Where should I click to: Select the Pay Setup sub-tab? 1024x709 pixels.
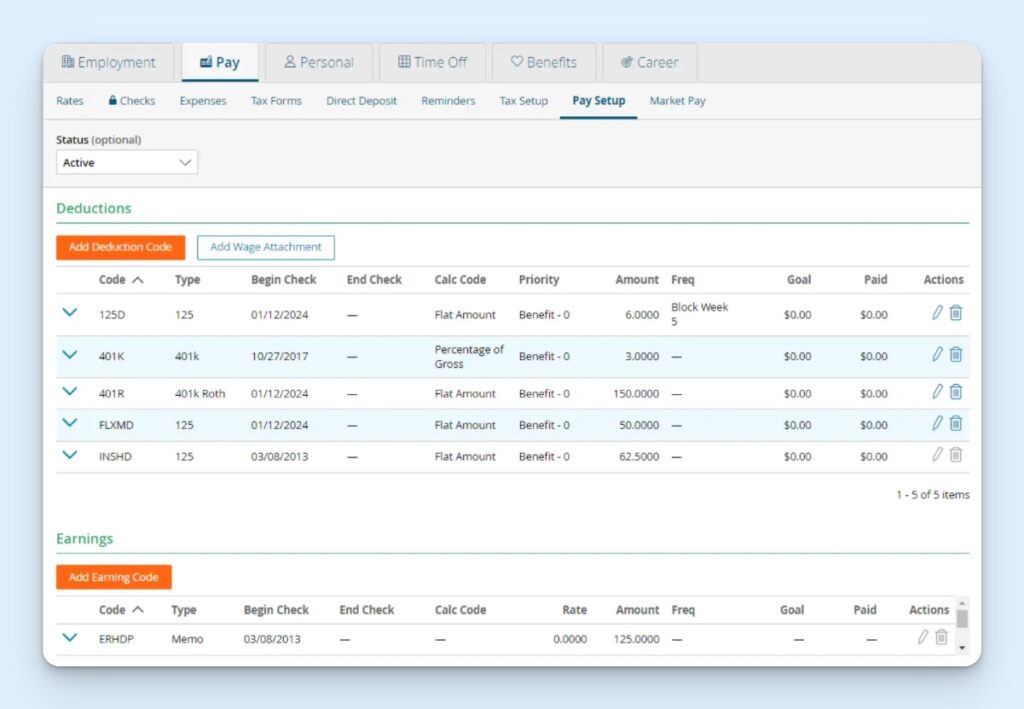[x=599, y=101]
